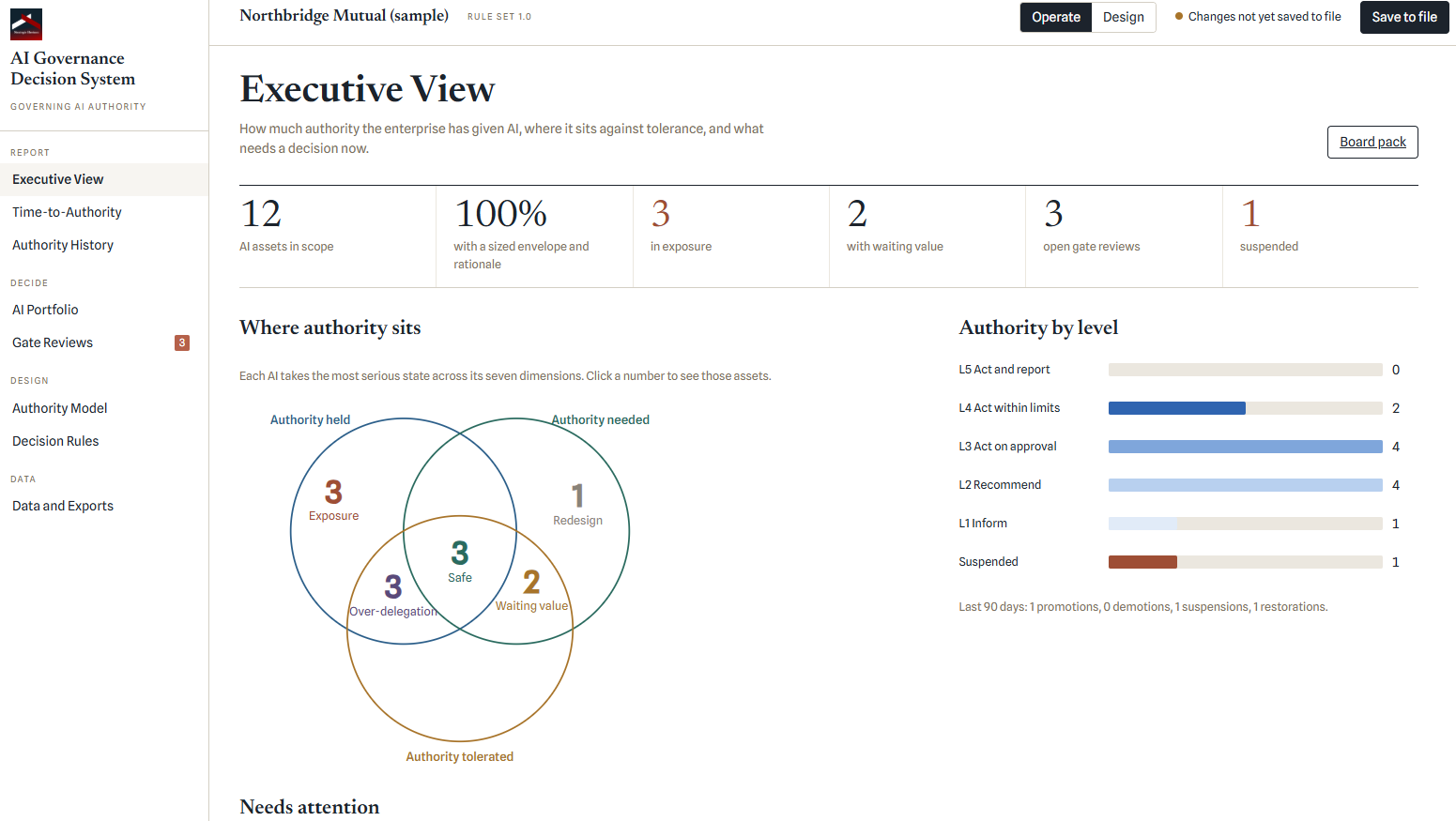Click the L4 Act within limits bar
1456x821 pixels.
tap(1245, 408)
